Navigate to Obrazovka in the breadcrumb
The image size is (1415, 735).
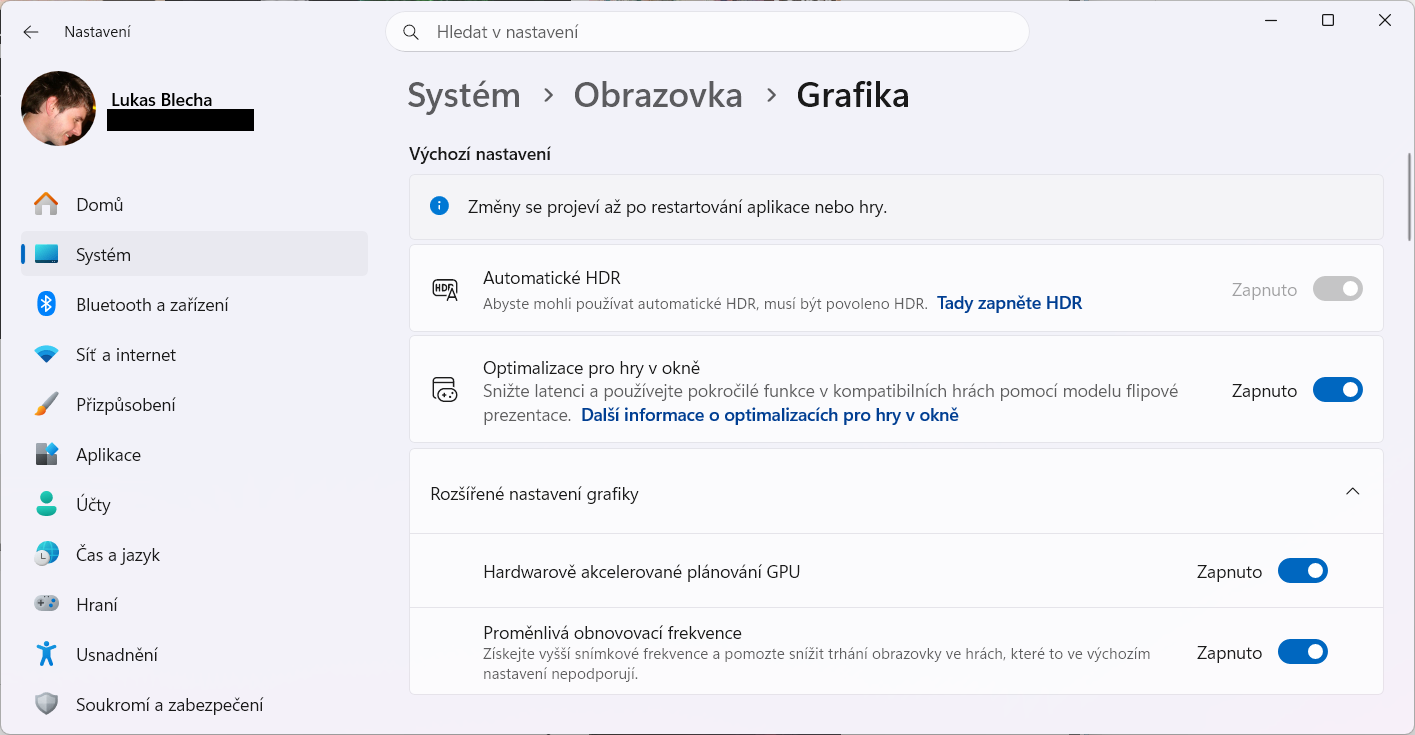click(658, 95)
